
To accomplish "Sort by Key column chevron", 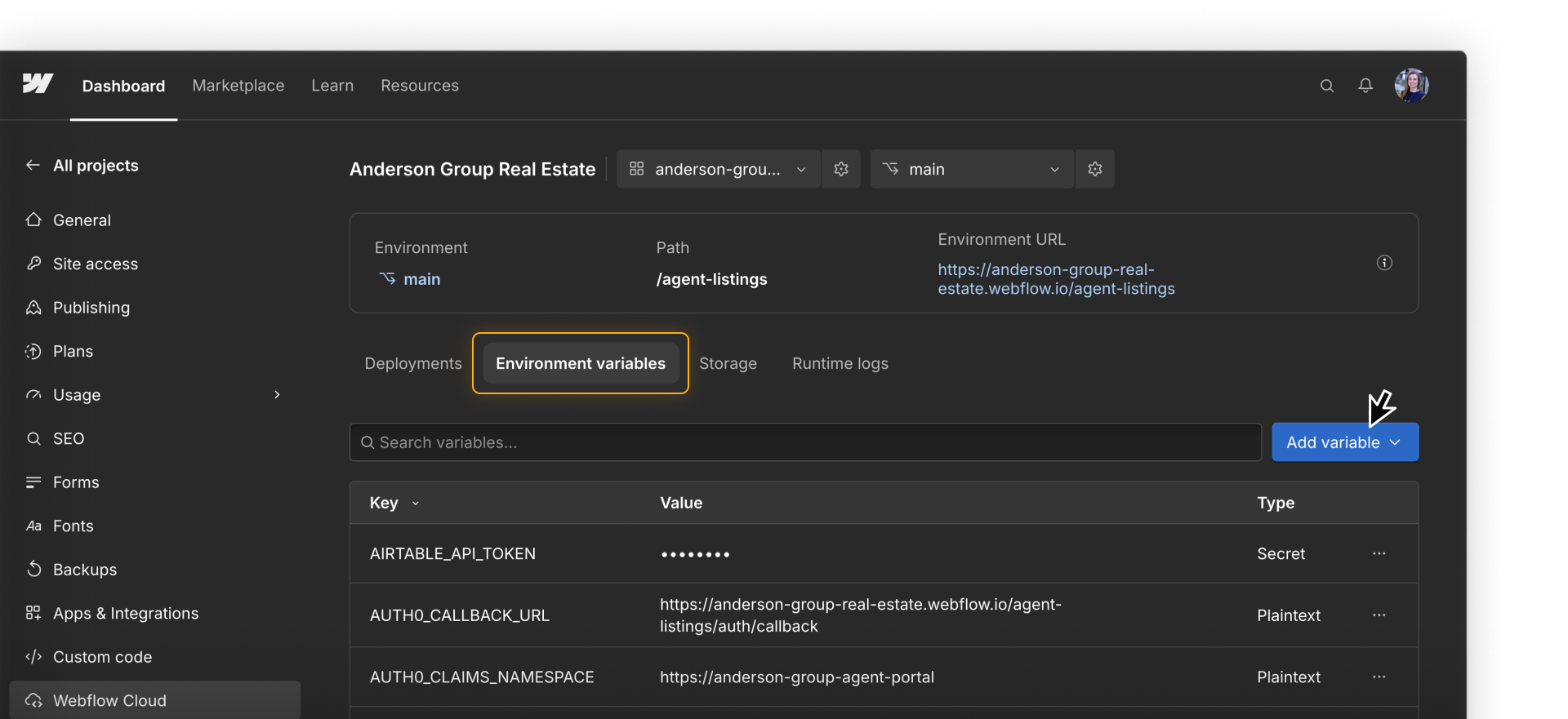I will click(x=416, y=504).
